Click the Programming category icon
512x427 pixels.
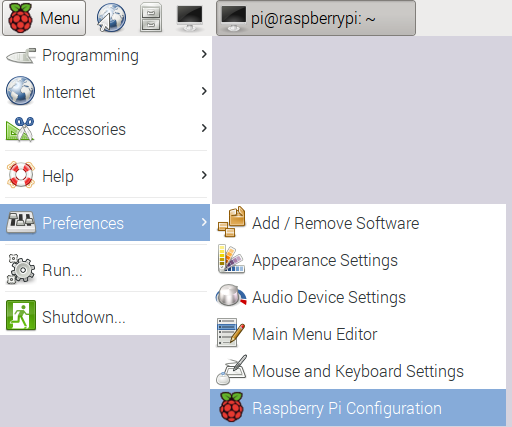click(21, 55)
